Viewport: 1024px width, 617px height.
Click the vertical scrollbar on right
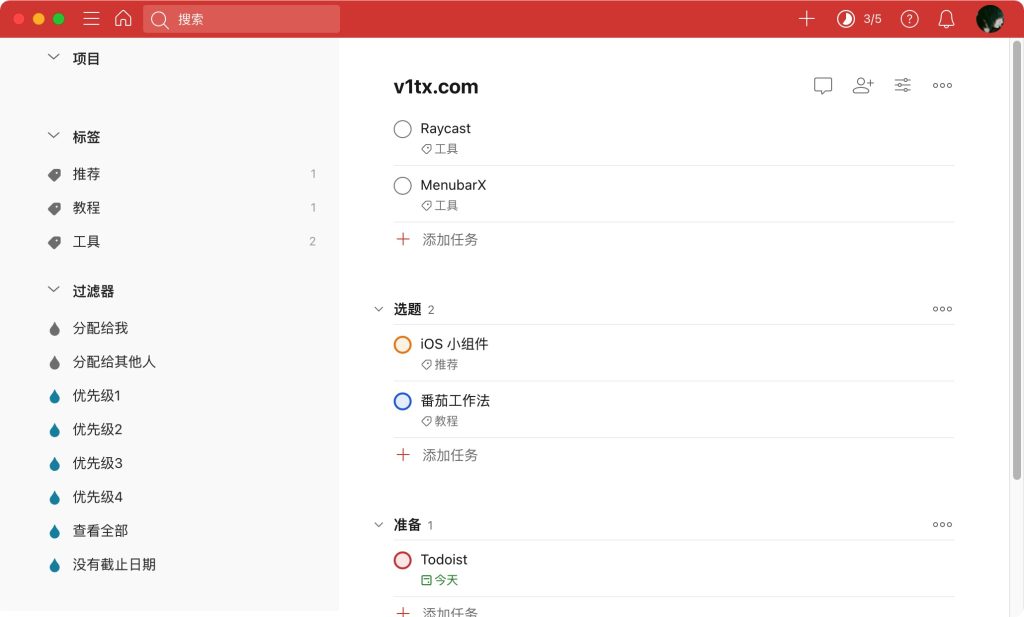tap(1016, 260)
